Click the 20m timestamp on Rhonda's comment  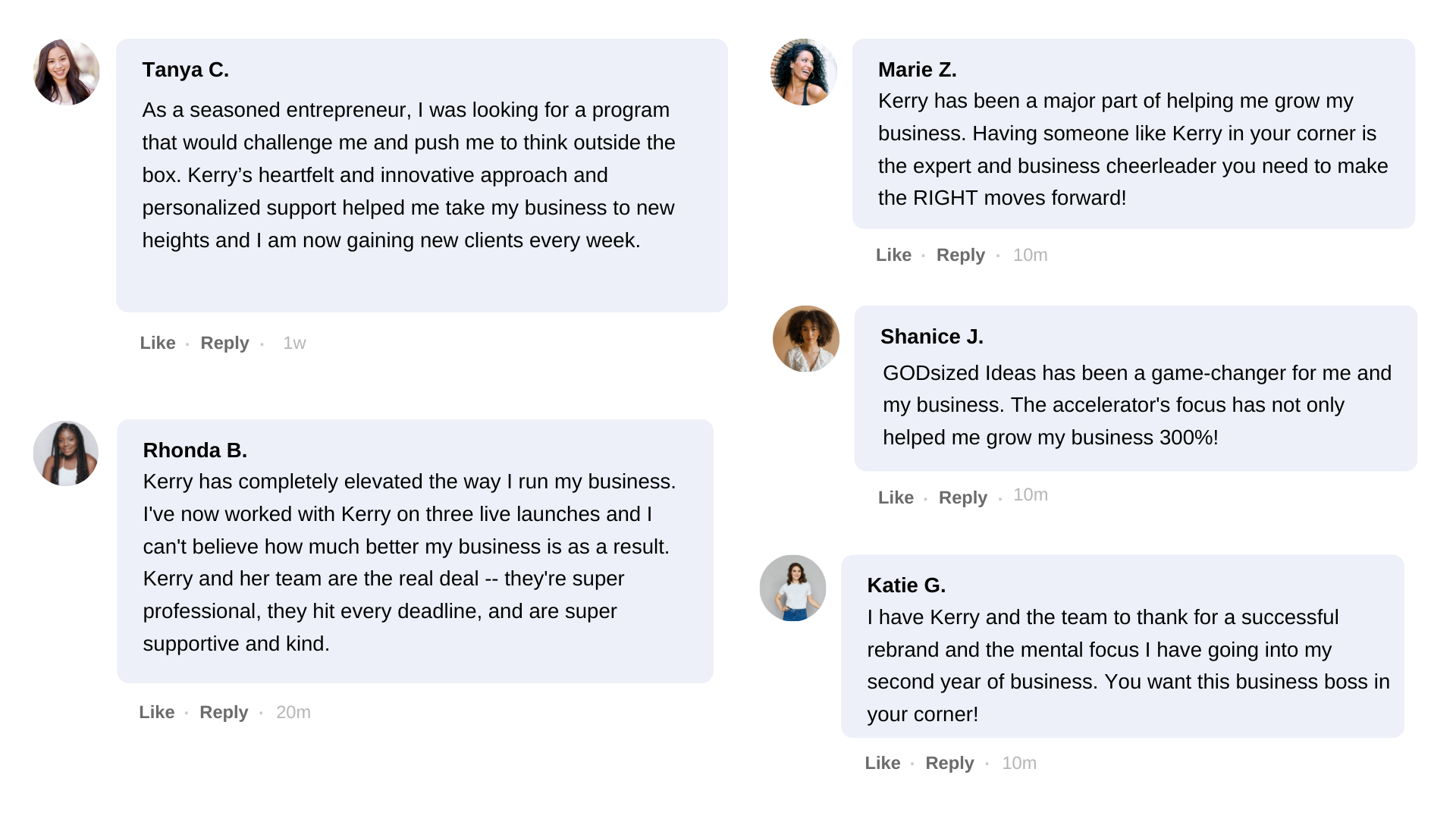(x=293, y=712)
